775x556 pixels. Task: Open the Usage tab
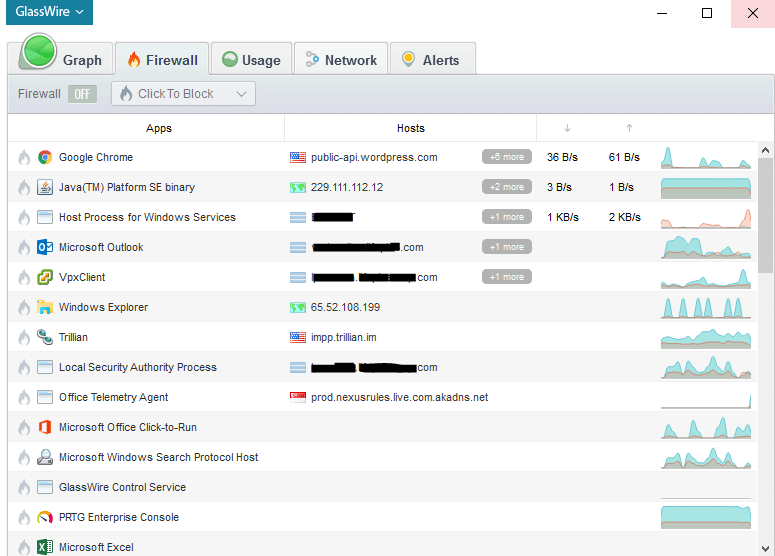point(252,59)
